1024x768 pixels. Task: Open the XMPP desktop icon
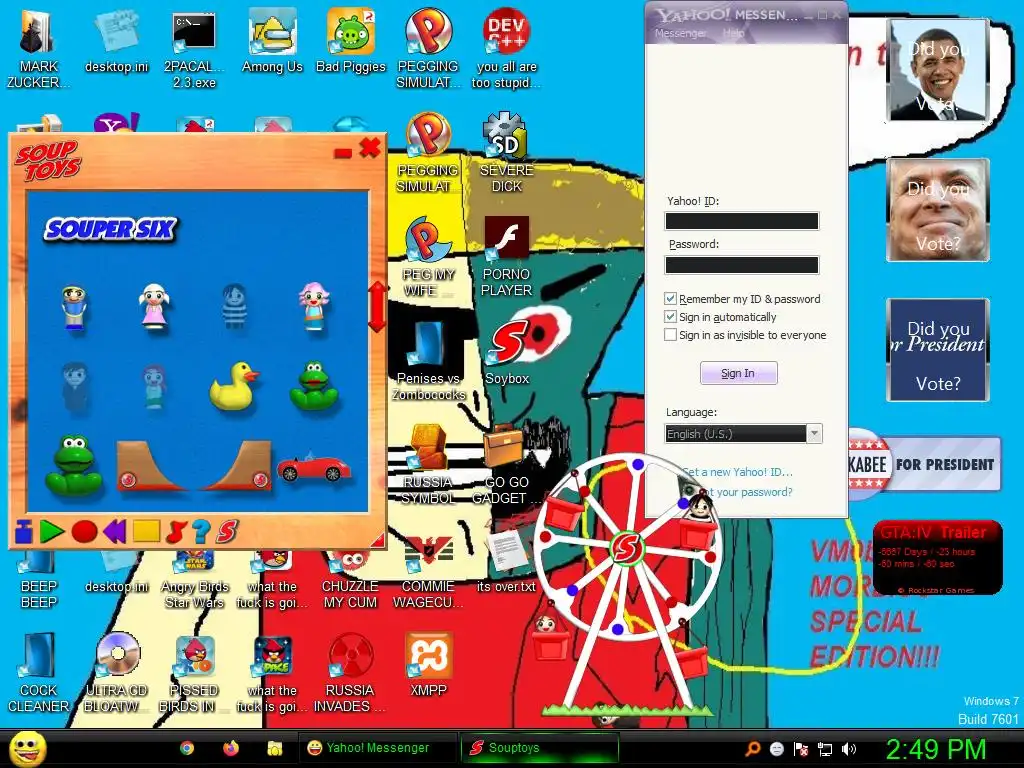point(428,665)
